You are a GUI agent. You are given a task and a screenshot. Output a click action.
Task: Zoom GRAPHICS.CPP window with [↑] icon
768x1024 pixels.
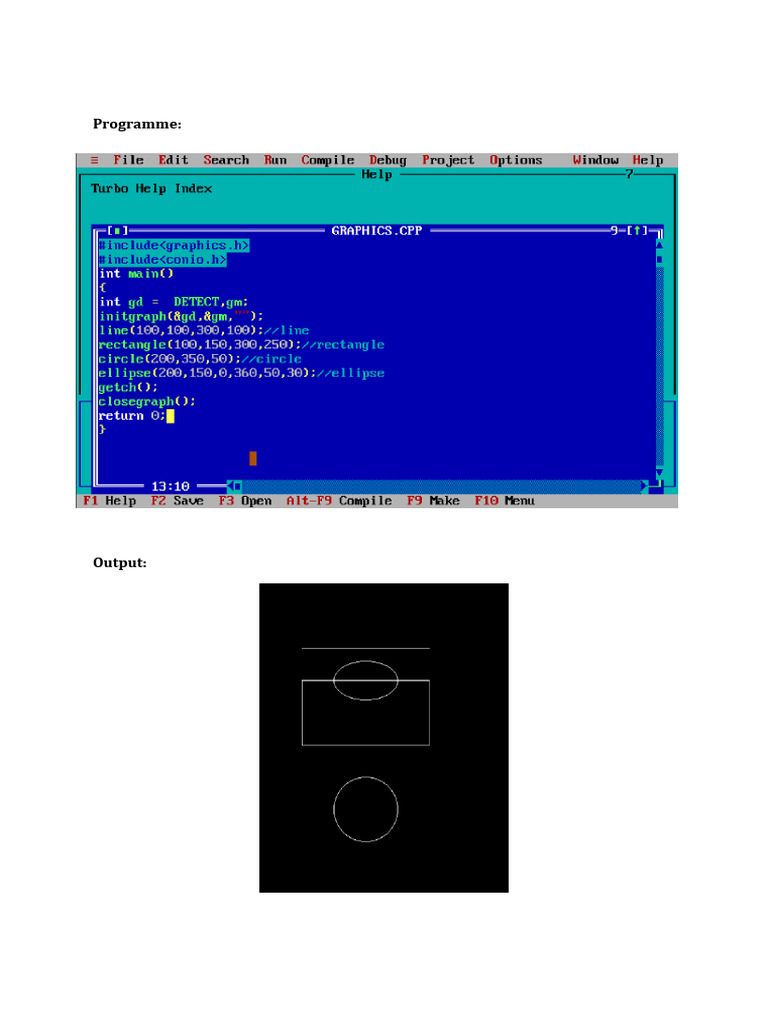[x=637, y=231]
